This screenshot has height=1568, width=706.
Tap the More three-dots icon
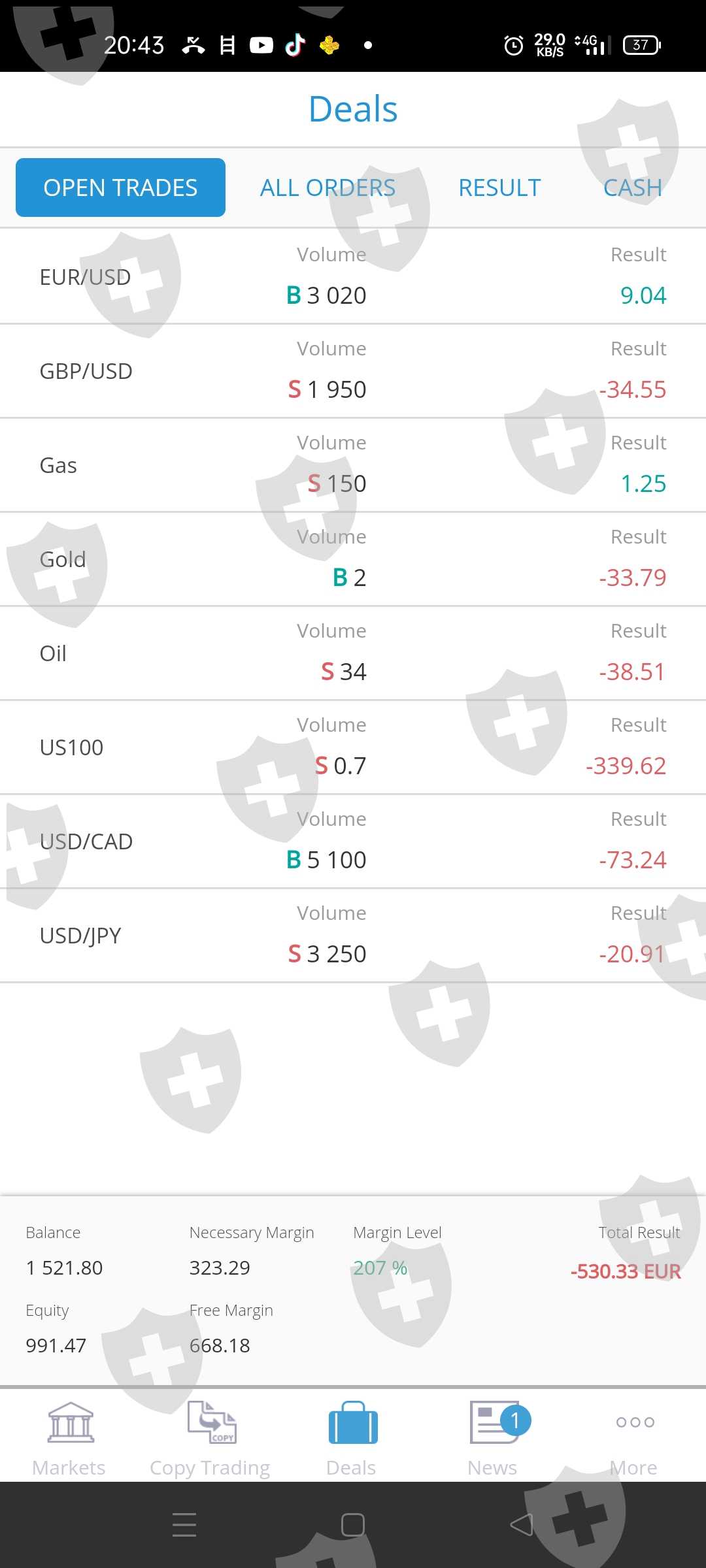point(635,1422)
